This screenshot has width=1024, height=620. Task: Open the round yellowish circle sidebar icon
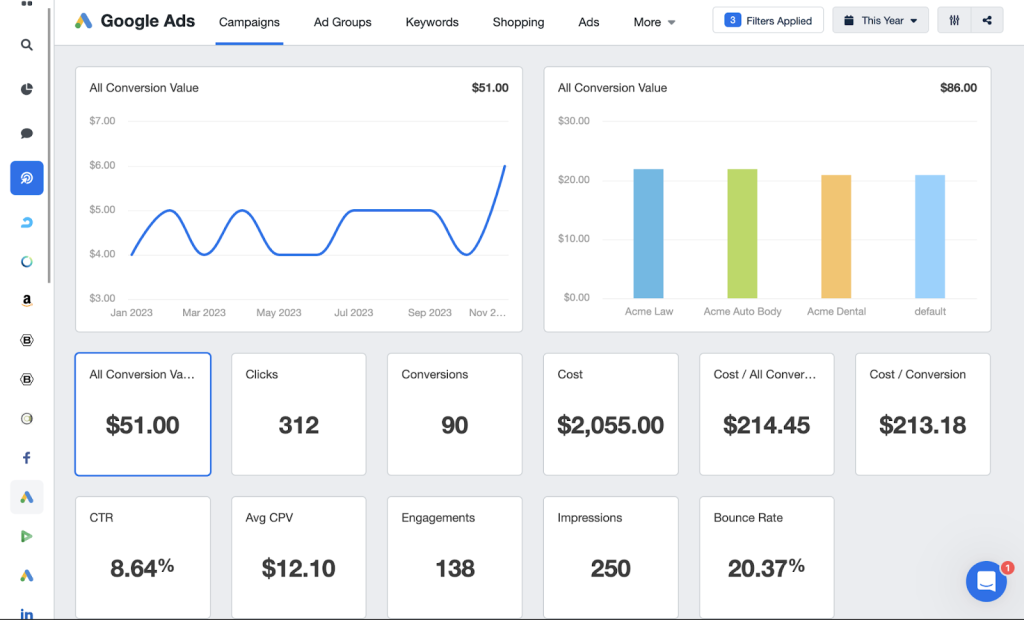[27, 418]
